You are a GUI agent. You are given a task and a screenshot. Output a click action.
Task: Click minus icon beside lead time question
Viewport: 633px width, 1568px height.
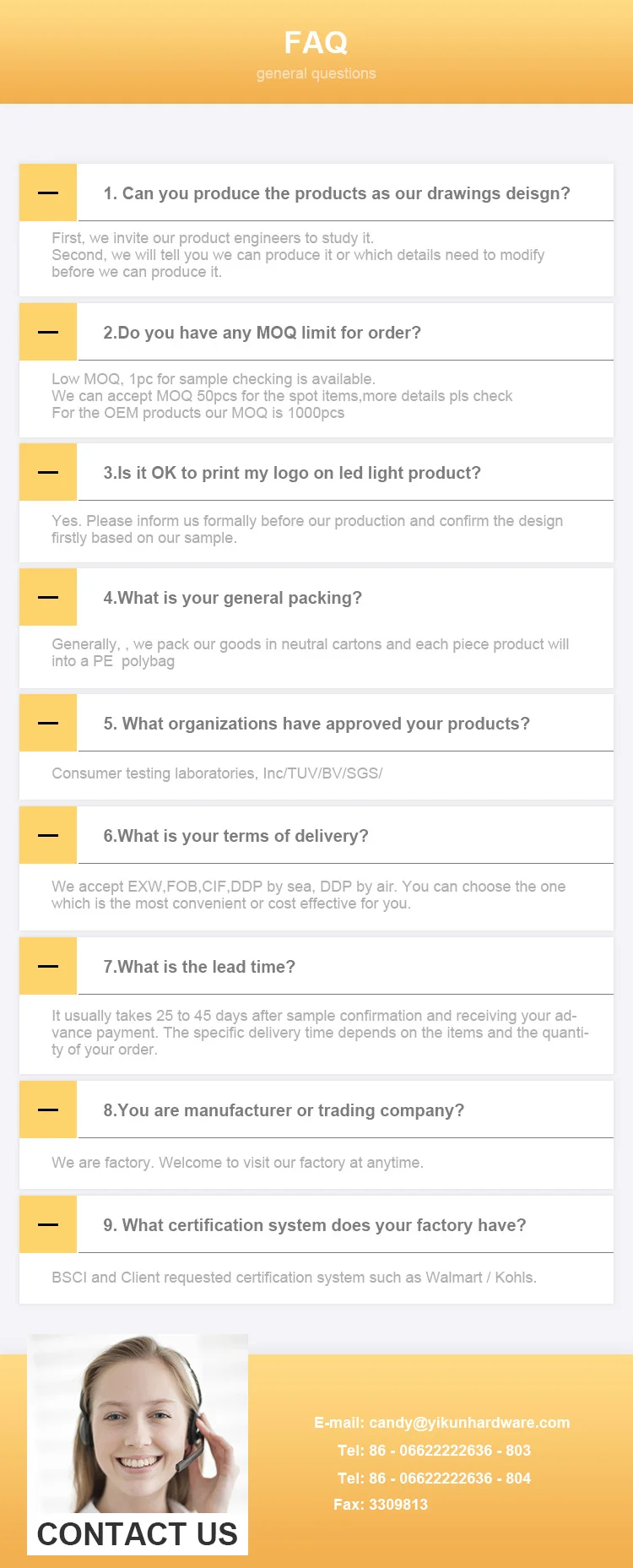point(48,966)
